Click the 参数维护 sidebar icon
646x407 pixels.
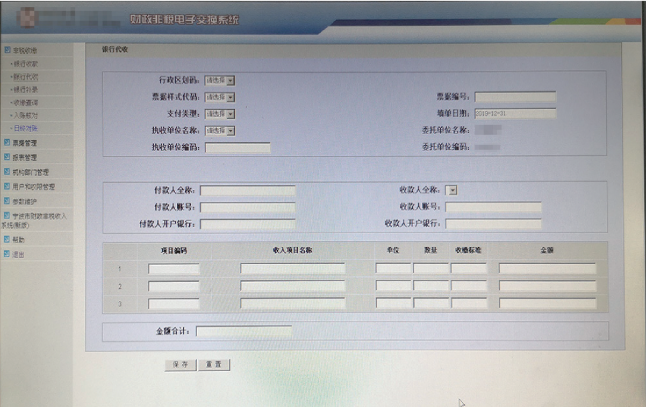click(7, 201)
